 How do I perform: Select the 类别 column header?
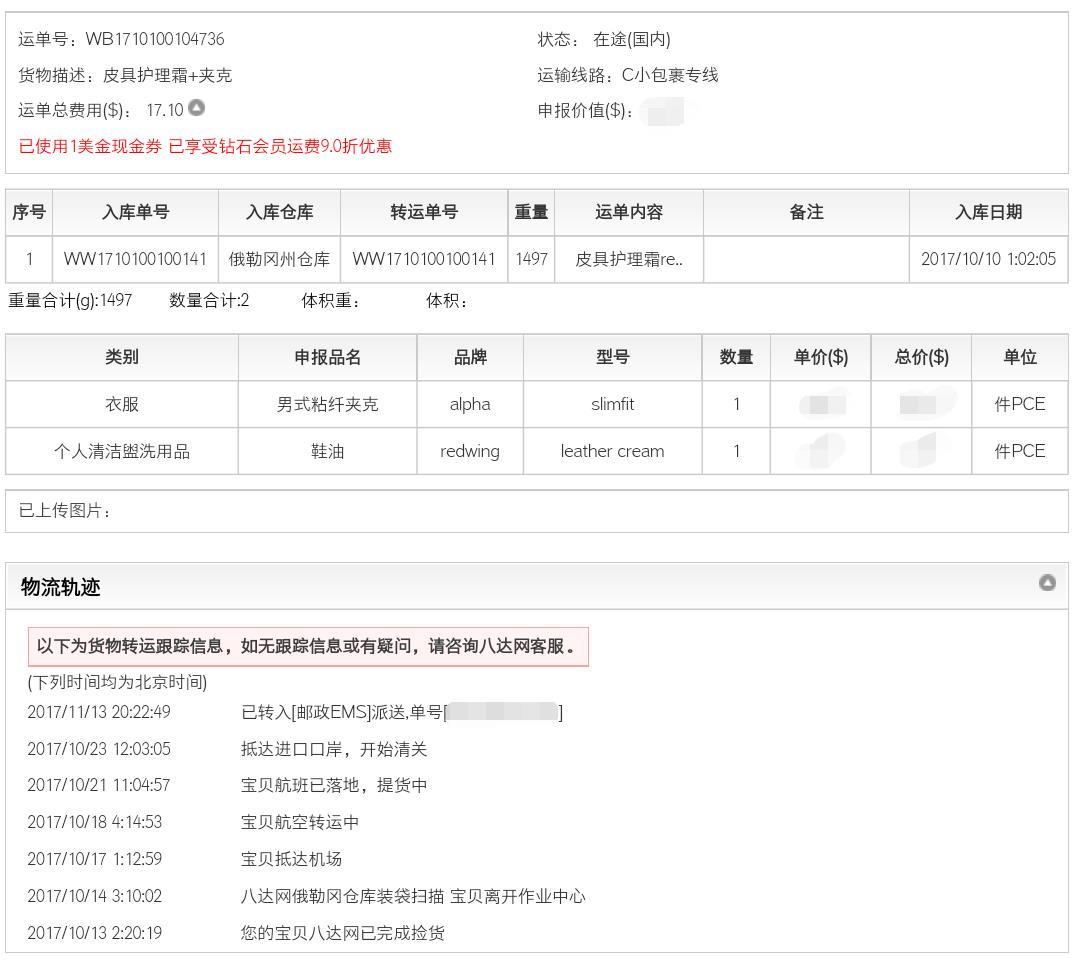point(121,357)
